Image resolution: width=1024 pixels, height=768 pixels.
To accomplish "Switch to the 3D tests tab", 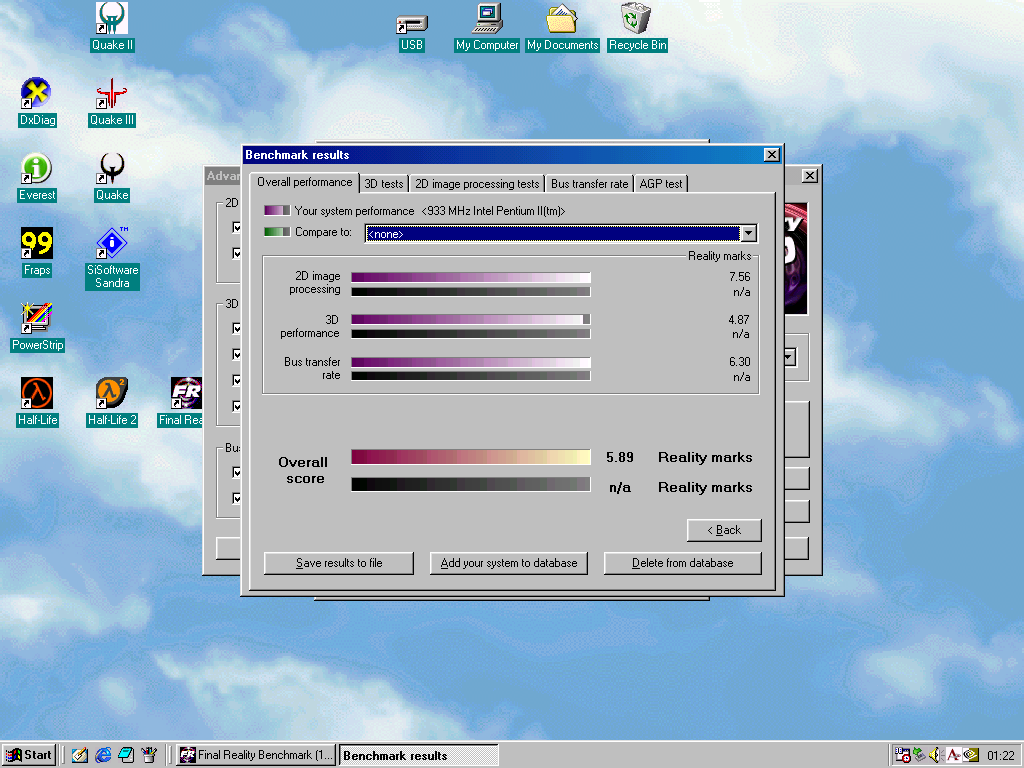I will [384, 184].
